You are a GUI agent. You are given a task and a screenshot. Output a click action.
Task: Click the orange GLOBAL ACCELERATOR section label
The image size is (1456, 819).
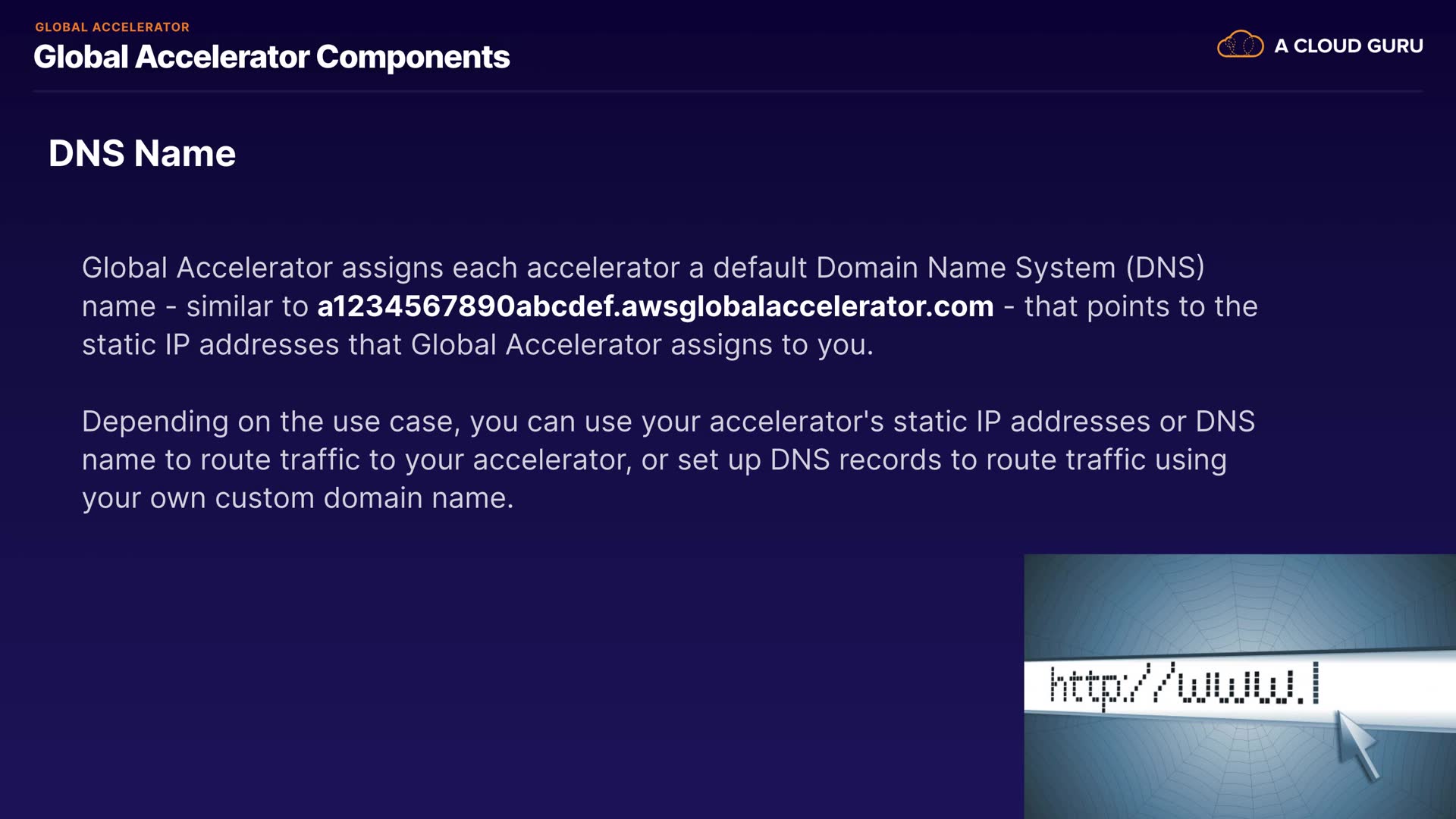[x=112, y=27]
